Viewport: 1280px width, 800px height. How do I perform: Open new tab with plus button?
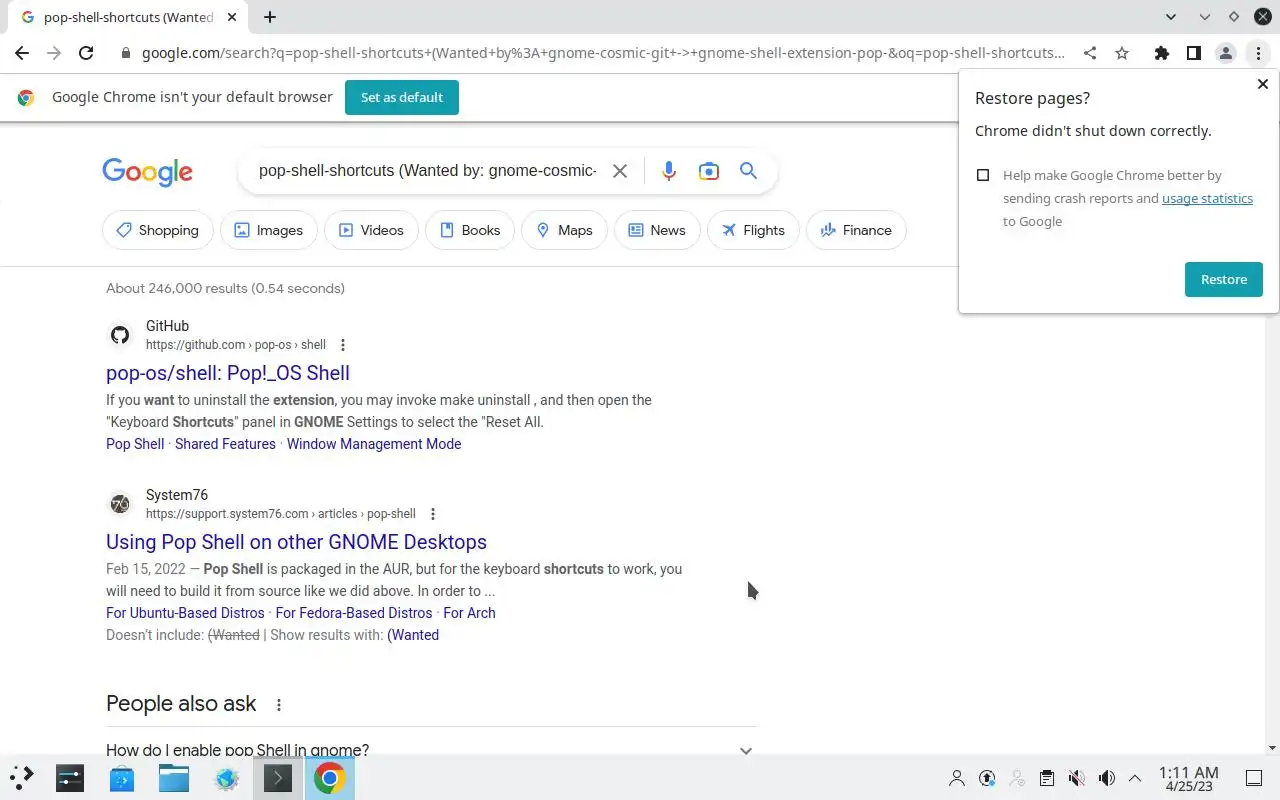pyautogui.click(x=270, y=17)
